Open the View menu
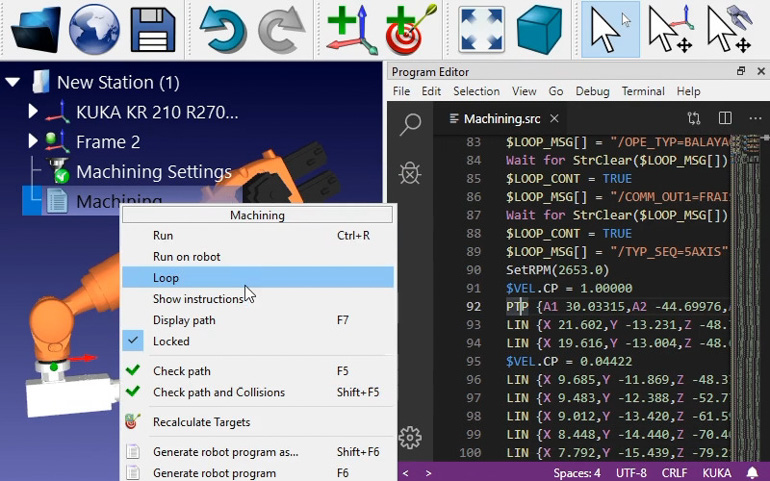This screenshot has height=481, width=770. click(x=524, y=91)
